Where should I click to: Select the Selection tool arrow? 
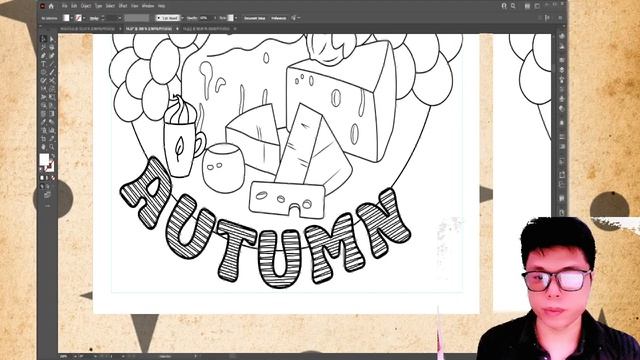(44, 39)
